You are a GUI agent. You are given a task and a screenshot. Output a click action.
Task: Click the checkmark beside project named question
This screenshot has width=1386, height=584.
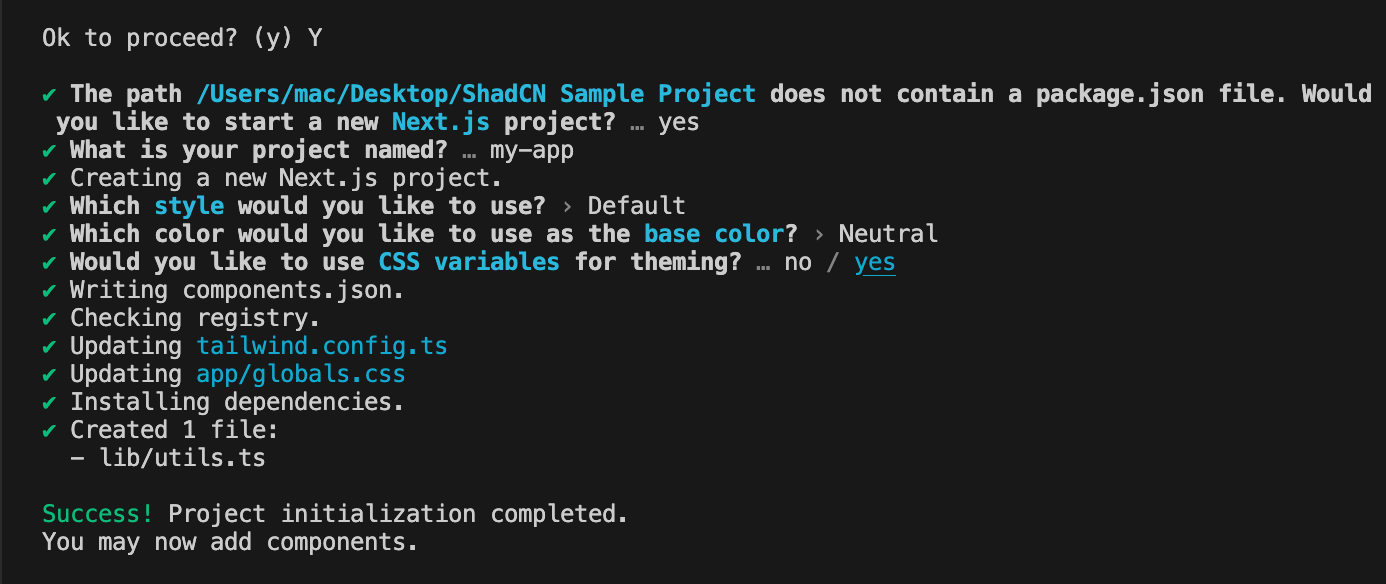(49, 150)
